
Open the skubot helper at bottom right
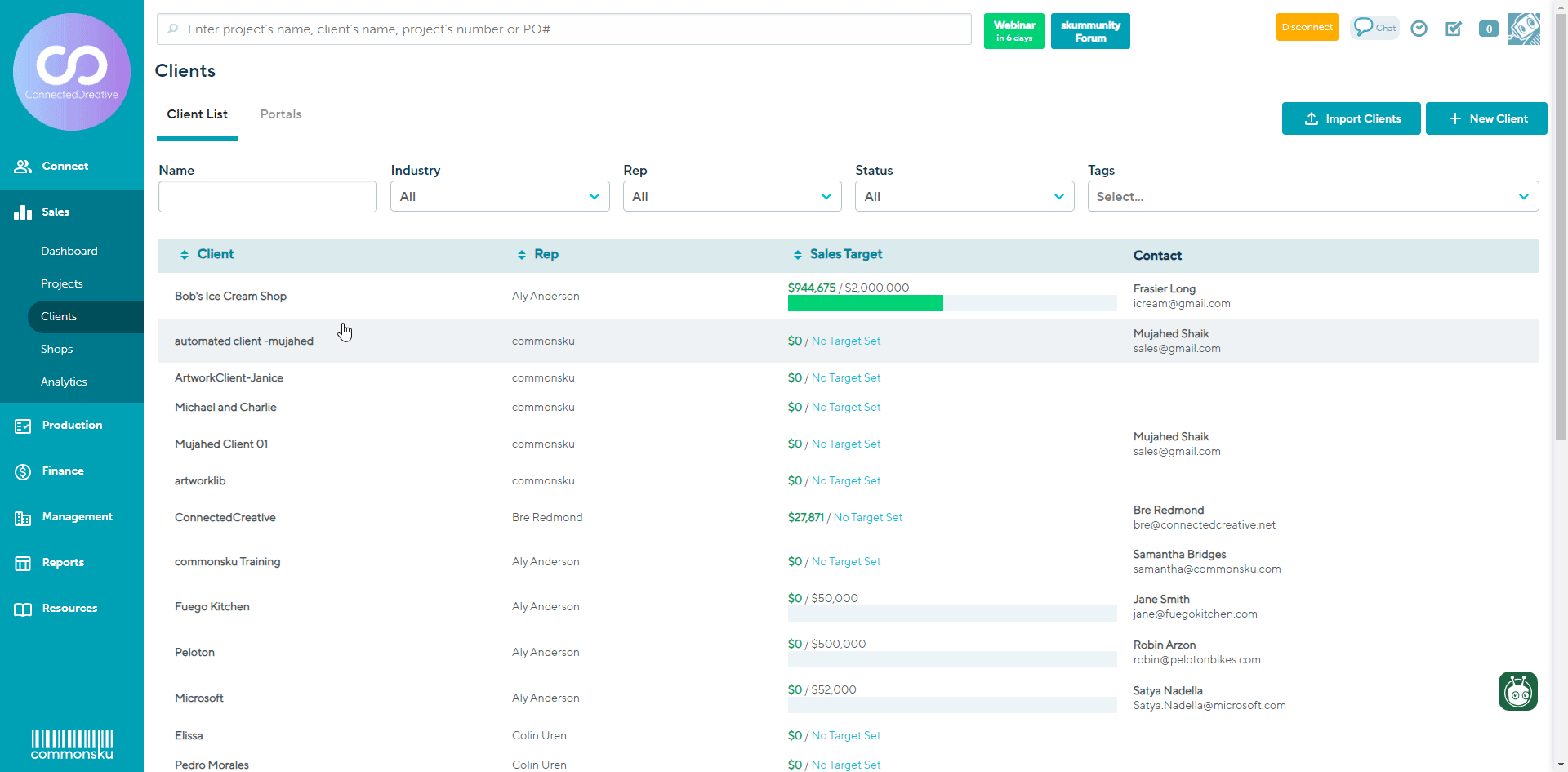coord(1517,691)
